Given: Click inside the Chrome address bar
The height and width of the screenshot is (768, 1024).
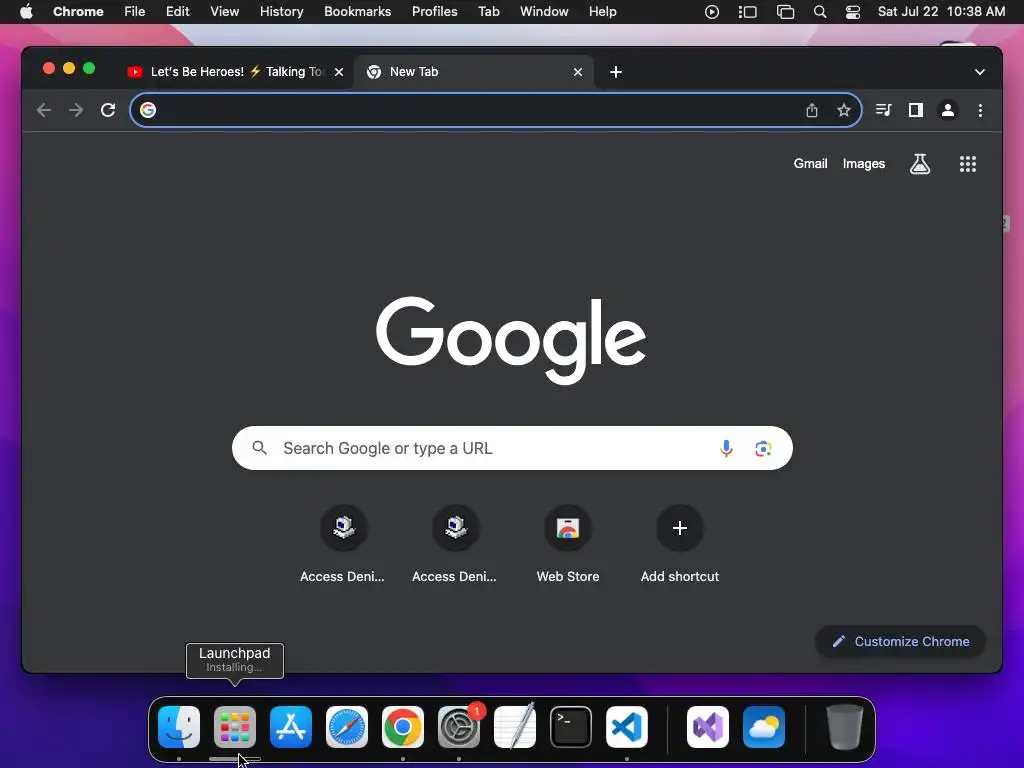Looking at the screenshot, I should pos(496,110).
